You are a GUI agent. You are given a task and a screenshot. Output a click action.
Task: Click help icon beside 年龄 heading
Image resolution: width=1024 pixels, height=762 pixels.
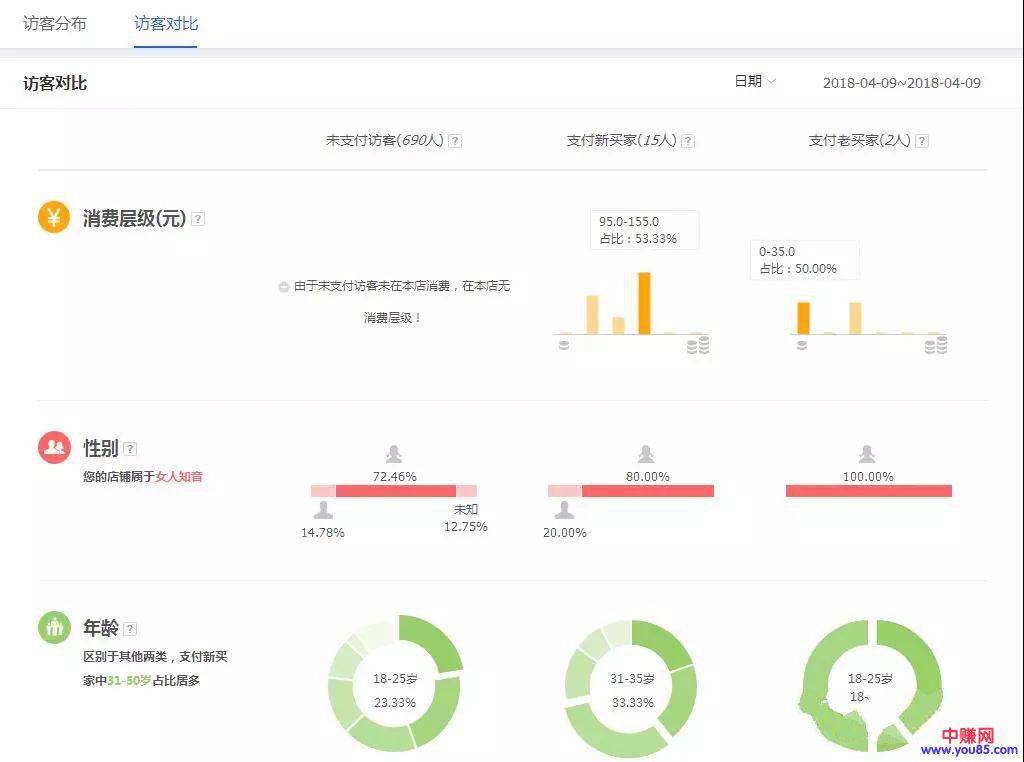(130, 629)
